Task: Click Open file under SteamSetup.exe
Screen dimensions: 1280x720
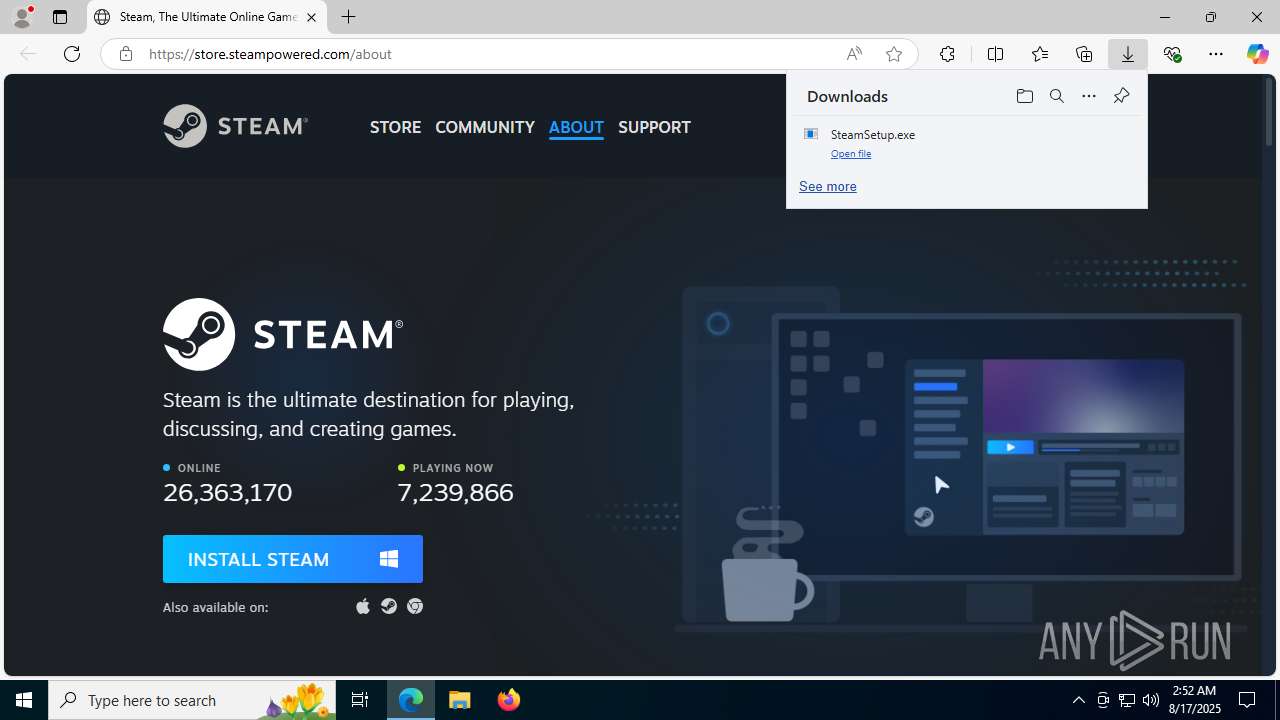Action: pyautogui.click(x=851, y=154)
